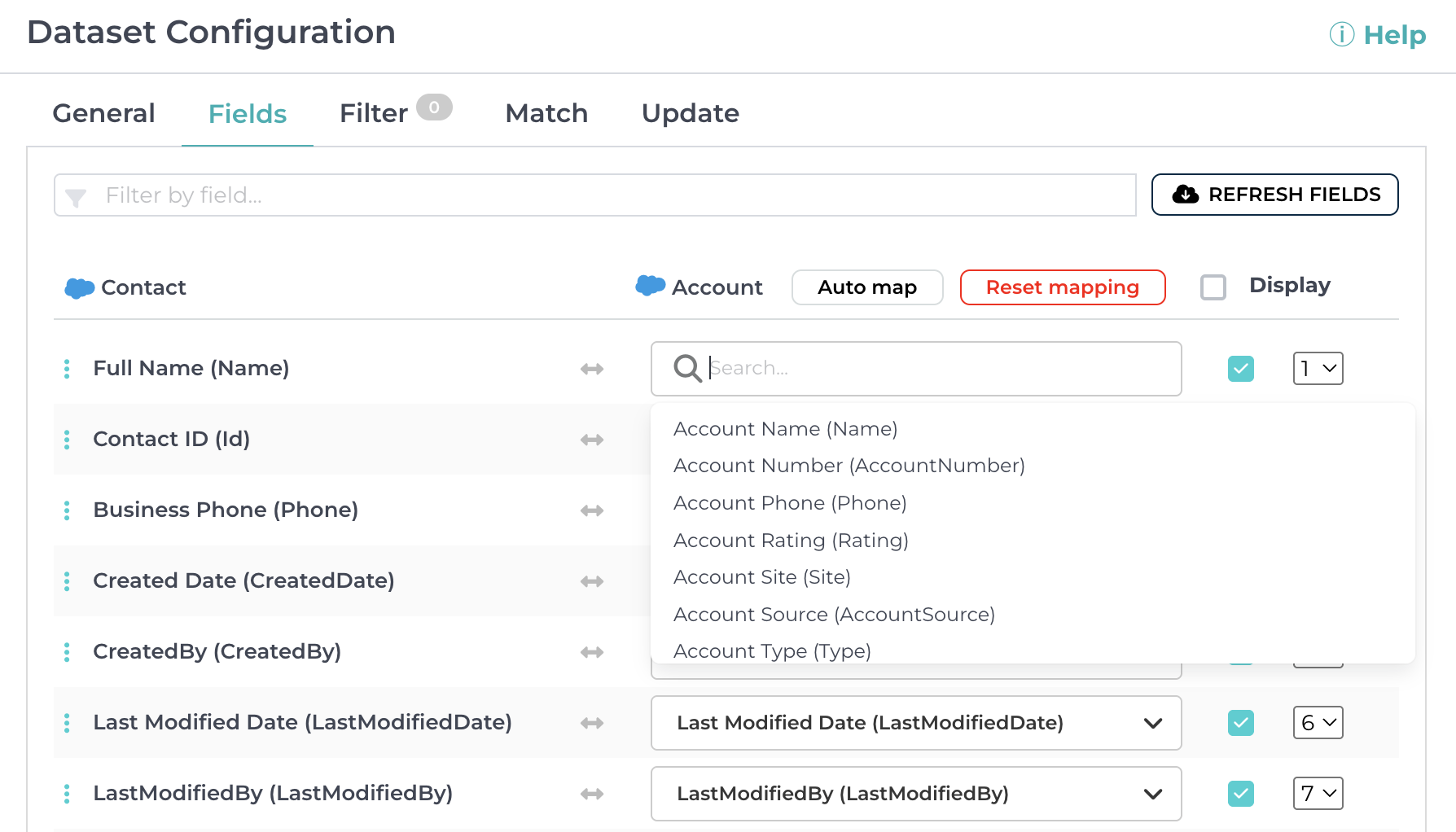Screen dimensions: 1456x832
Task: Click drag handle for LastModifiedBy row
Action: (x=67, y=794)
